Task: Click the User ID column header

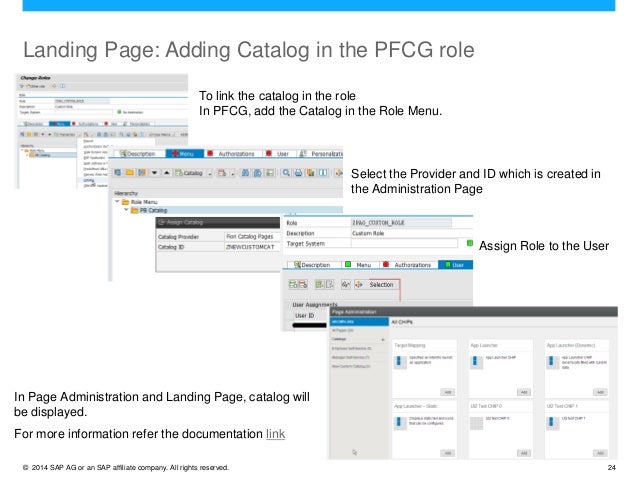Action: click(x=304, y=315)
